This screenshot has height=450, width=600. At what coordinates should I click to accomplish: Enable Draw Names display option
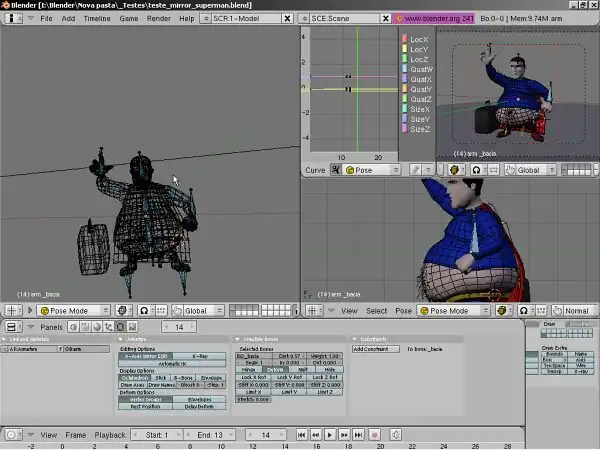(161, 385)
